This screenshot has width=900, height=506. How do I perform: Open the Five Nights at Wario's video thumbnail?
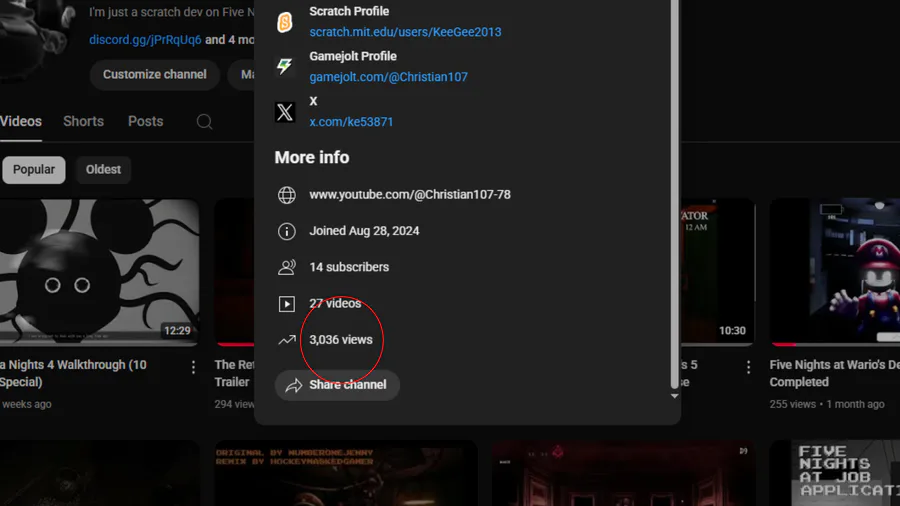[835, 272]
